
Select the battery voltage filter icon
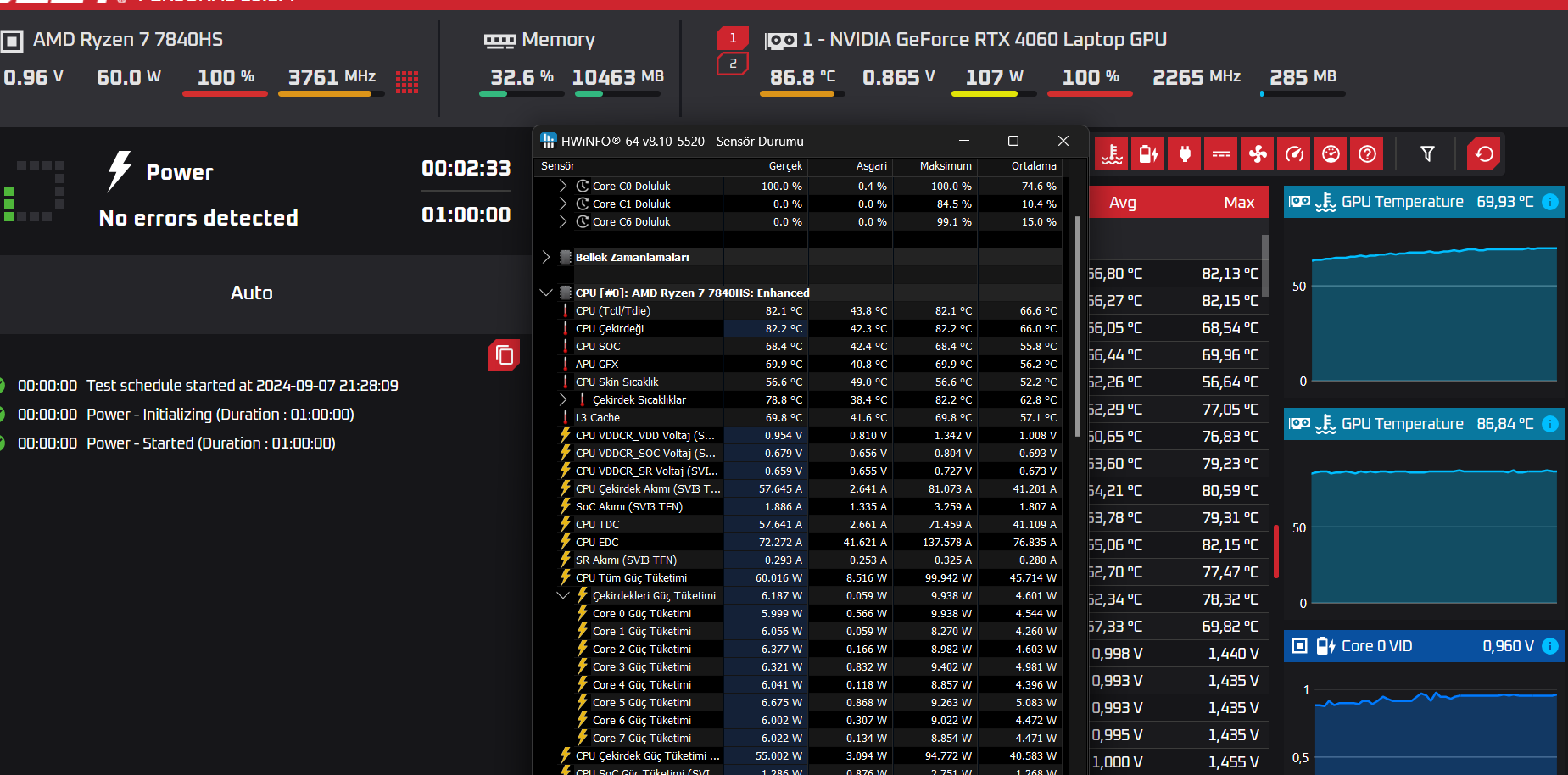point(1148,154)
